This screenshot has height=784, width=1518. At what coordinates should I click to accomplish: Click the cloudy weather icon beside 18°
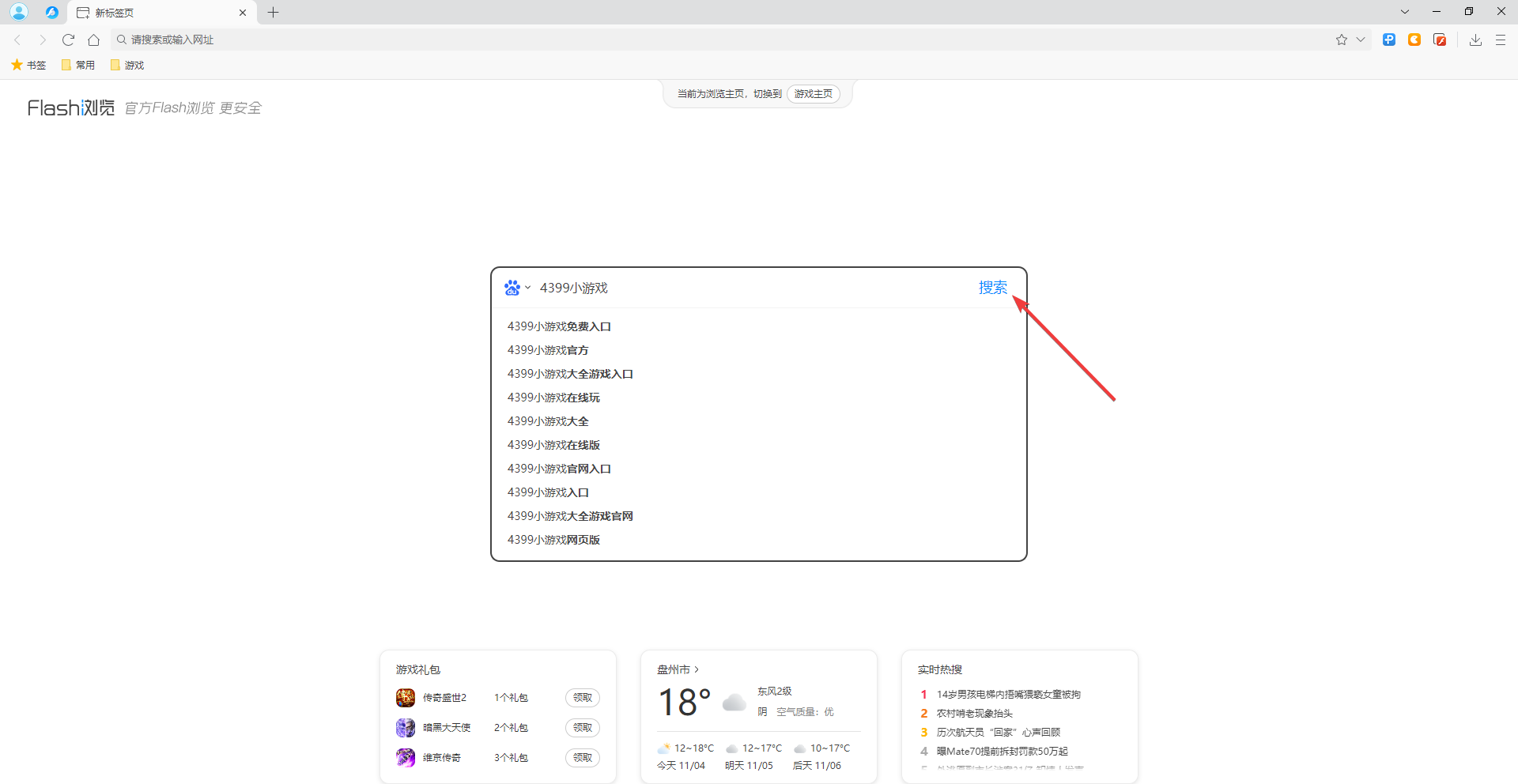coord(734,702)
